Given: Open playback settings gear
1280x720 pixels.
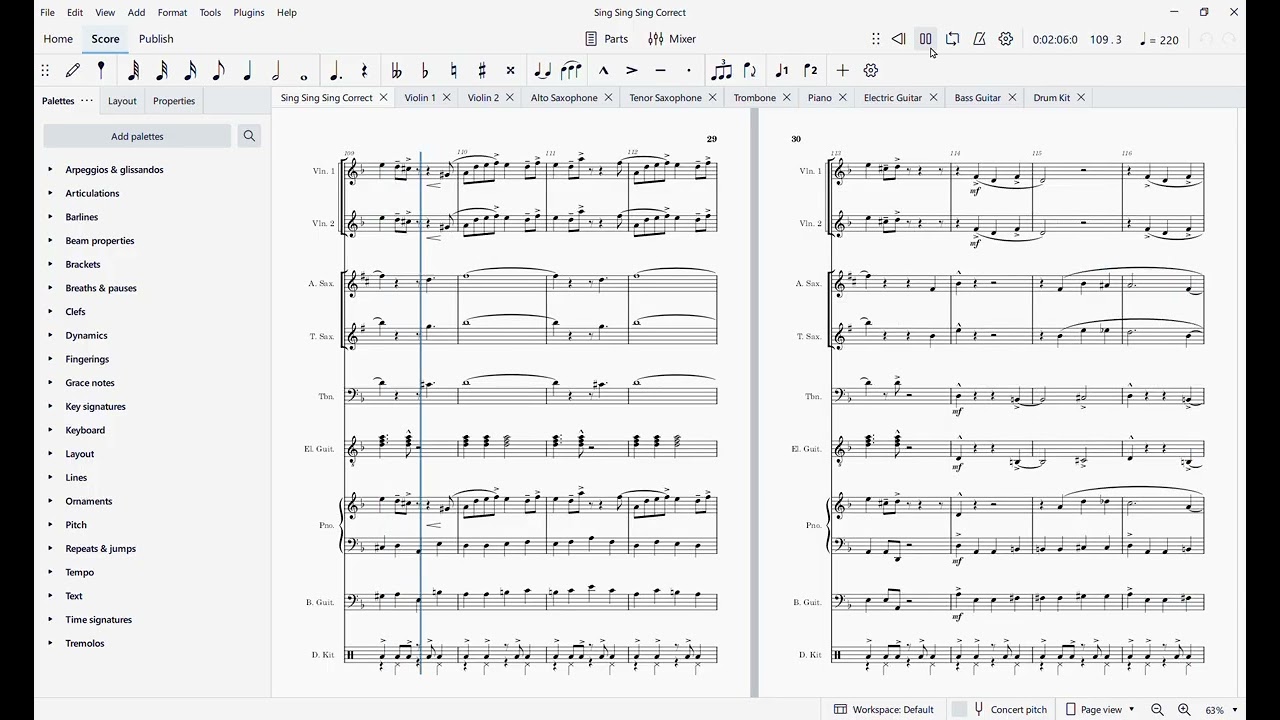Looking at the screenshot, I should coord(1006,39).
